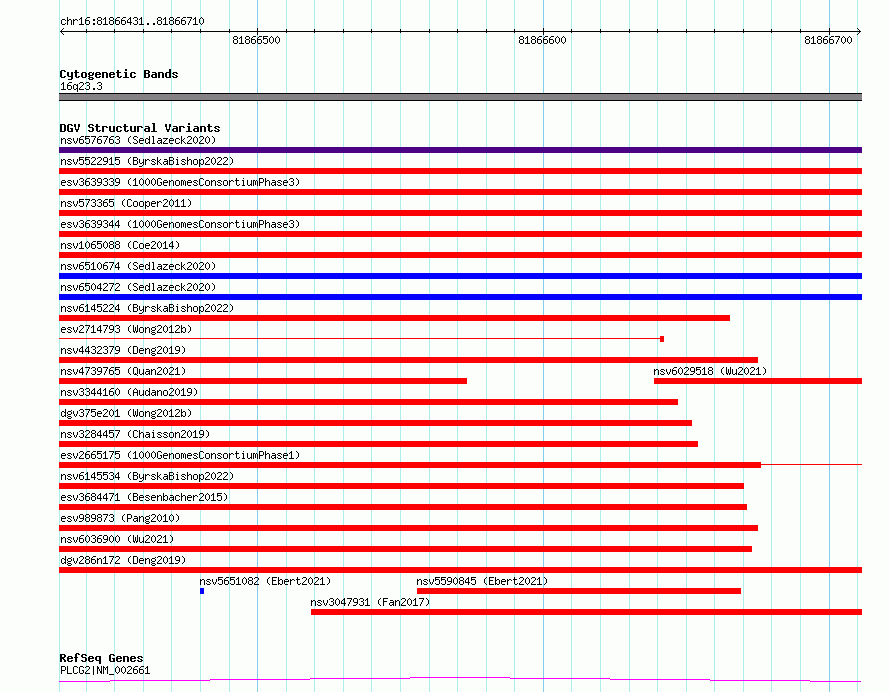Click the chr16:81866431..81866710 region label
890x692 pixels.
click(x=132, y=22)
